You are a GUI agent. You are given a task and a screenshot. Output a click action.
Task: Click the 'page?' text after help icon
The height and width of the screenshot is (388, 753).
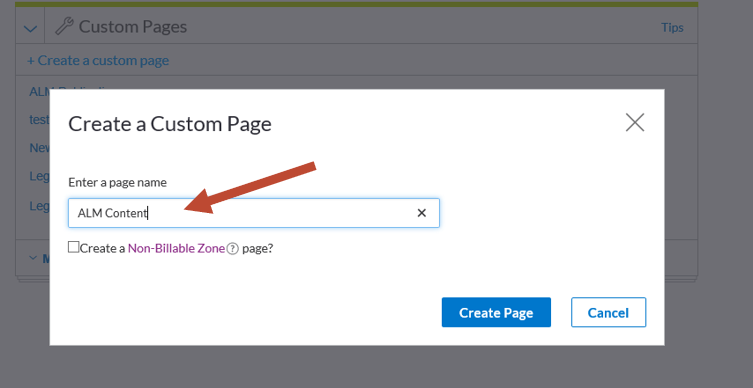257,249
